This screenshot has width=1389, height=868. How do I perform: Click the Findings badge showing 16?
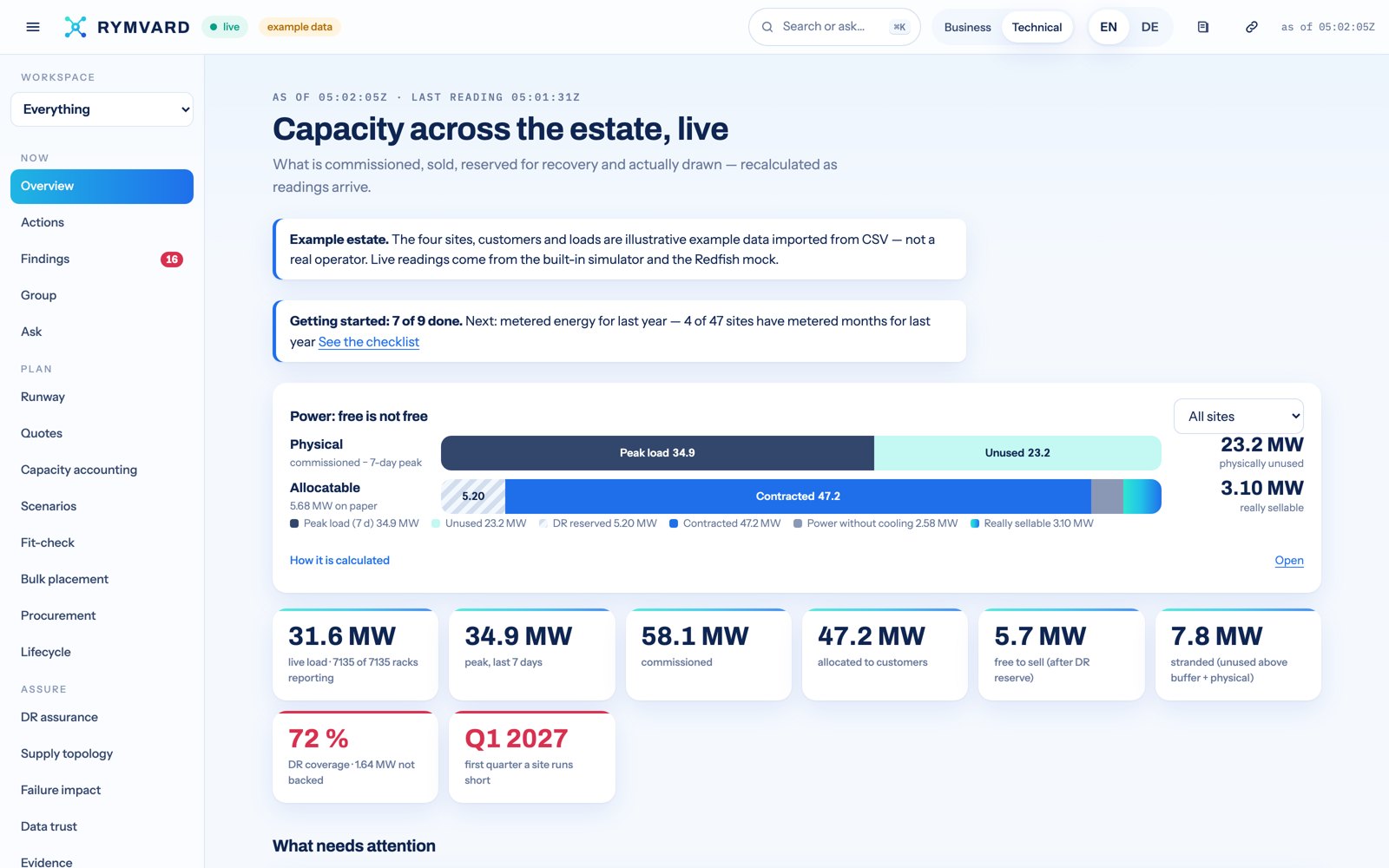point(172,260)
